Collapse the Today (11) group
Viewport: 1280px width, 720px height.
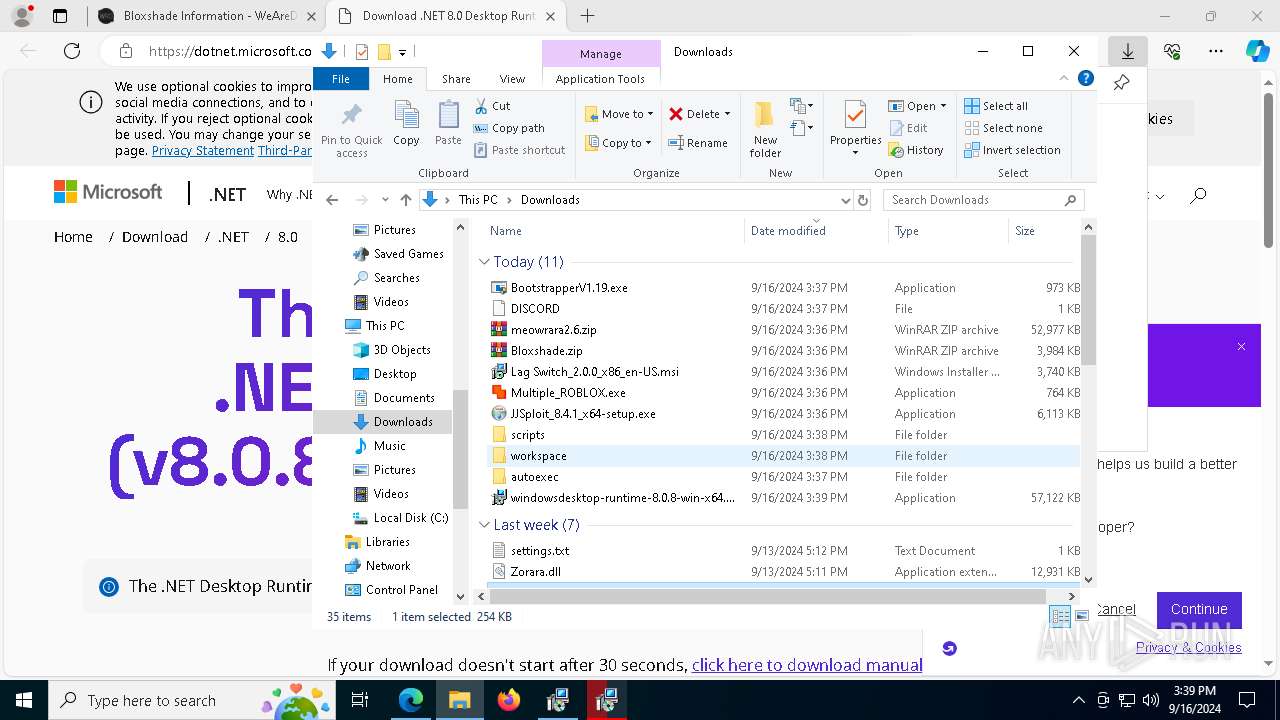tap(484, 262)
